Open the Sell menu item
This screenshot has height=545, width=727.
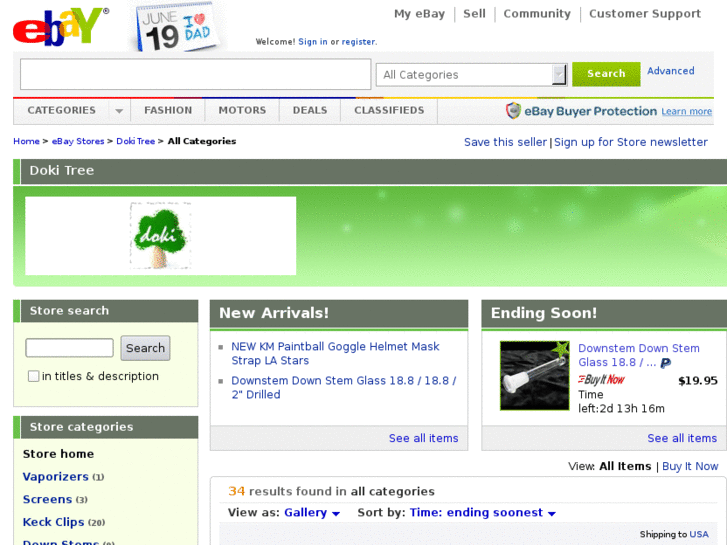(474, 14)
